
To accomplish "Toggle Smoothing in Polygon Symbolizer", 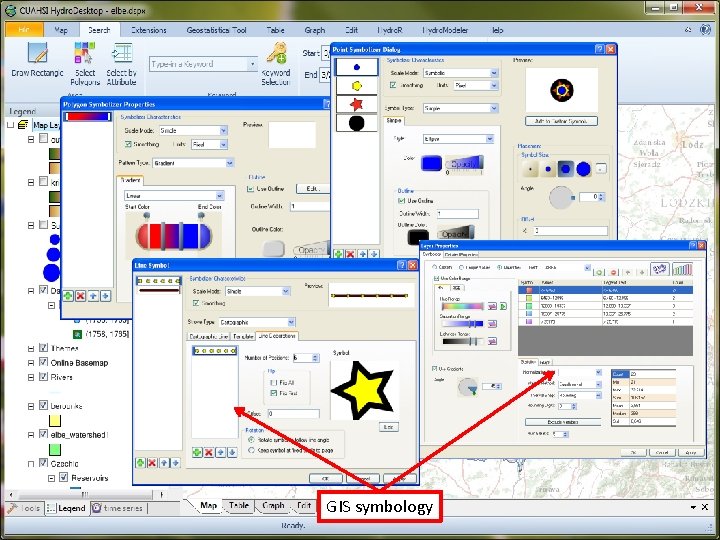I will pyautogui.click(x=128, y=144).
